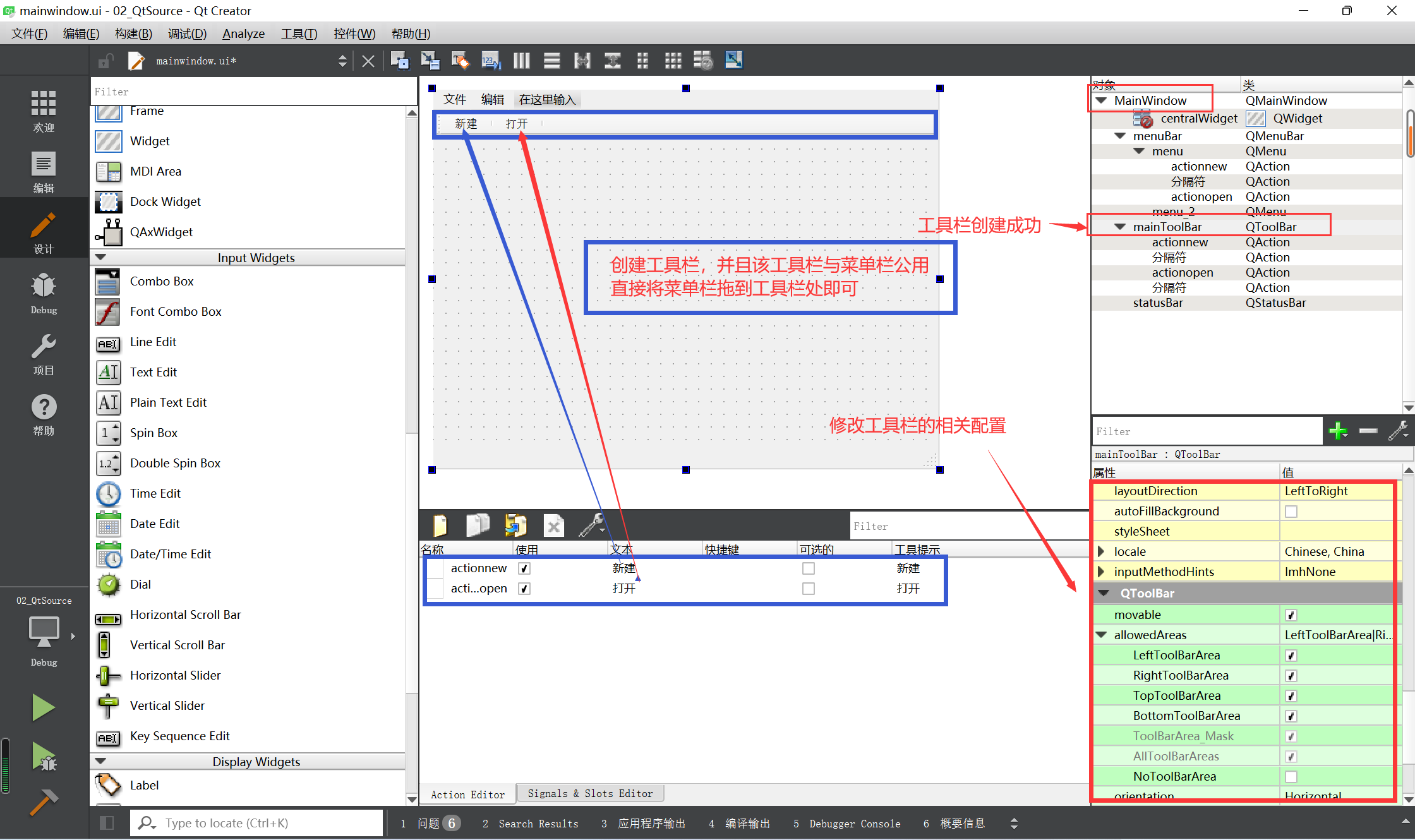
Task: Click the grid layout toolbar icon
Action: [673, 61]
